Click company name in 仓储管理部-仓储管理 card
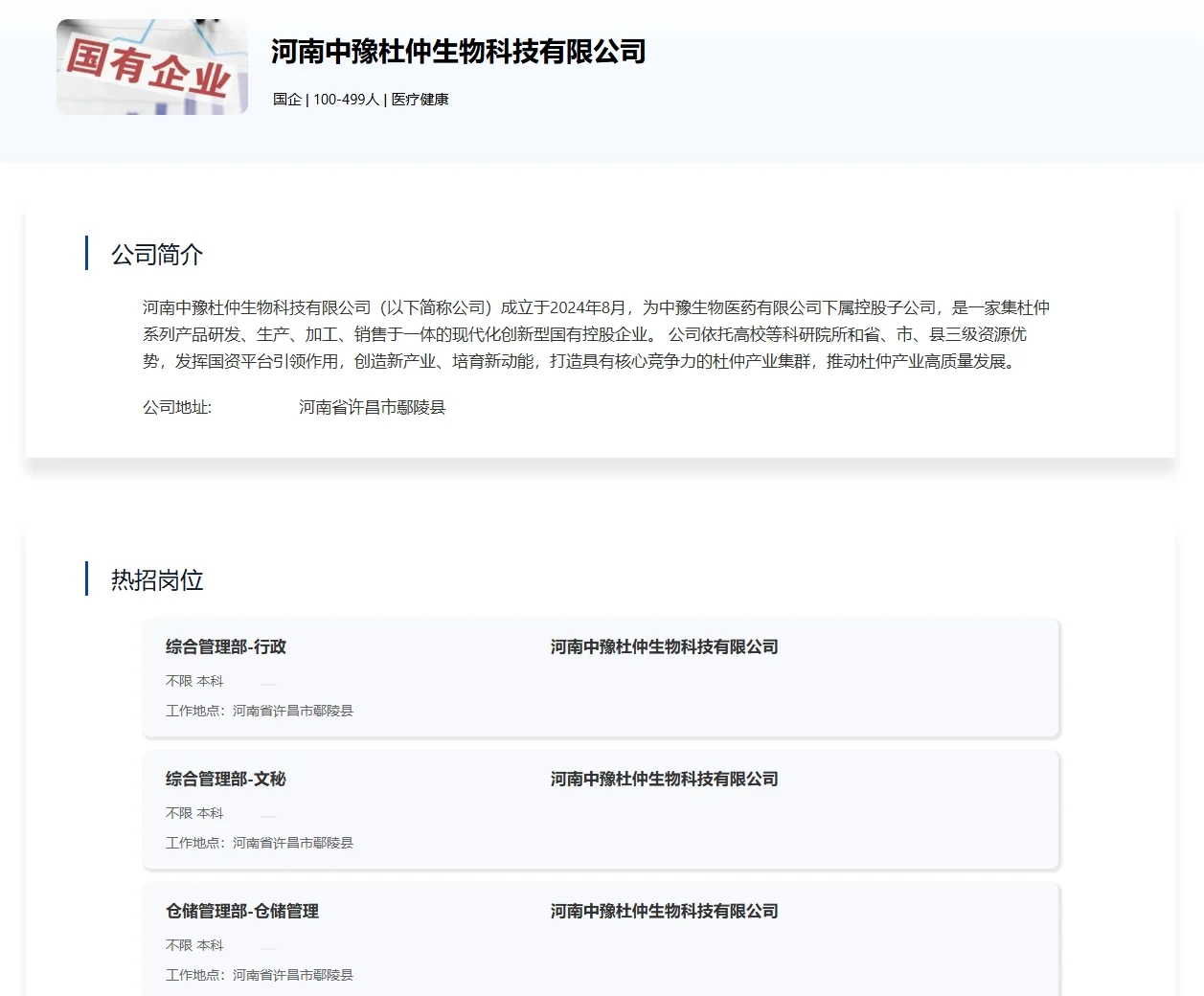Viewport: 1204px width, 996px height. click(x=665, y=911)
